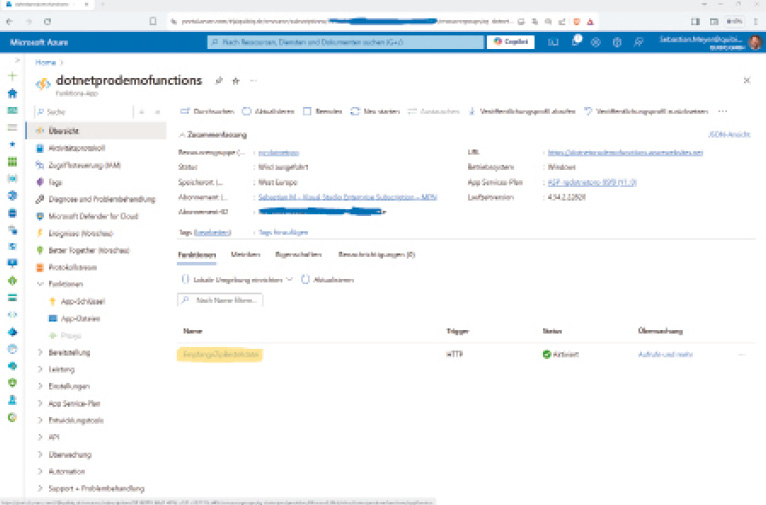Open the feedback icon in the header
The image size is (766, 505).
click(638, 42)
